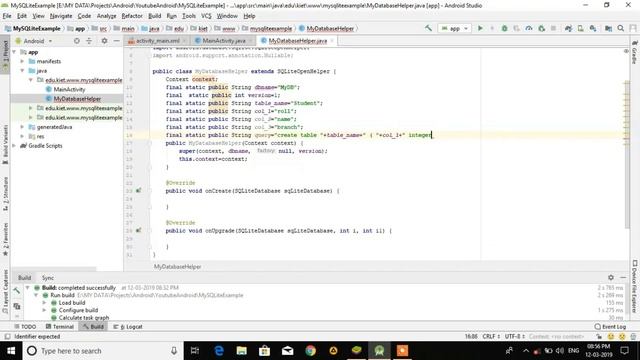Screen dimensions: 640x360
Task: Hide the Build panel with minus icon
Action: 623,277
